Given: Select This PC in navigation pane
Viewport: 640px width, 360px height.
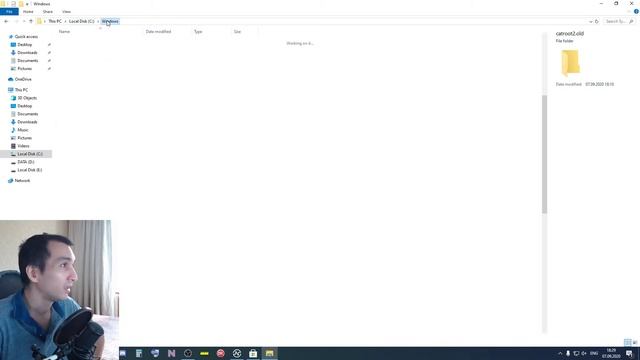Looking at the screenshot, I should 21,90.
